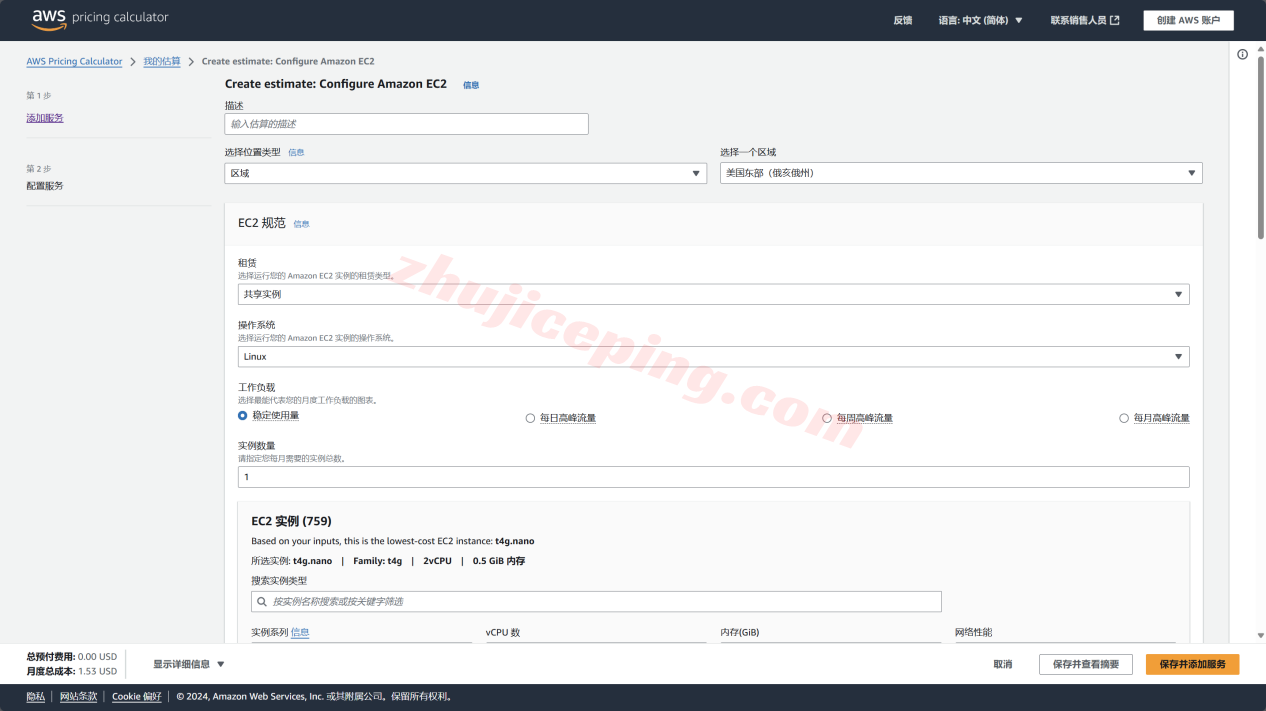
Task: Click the 搜索实例类型 search box
Action: pyautogui.click(x=596, y=602)
